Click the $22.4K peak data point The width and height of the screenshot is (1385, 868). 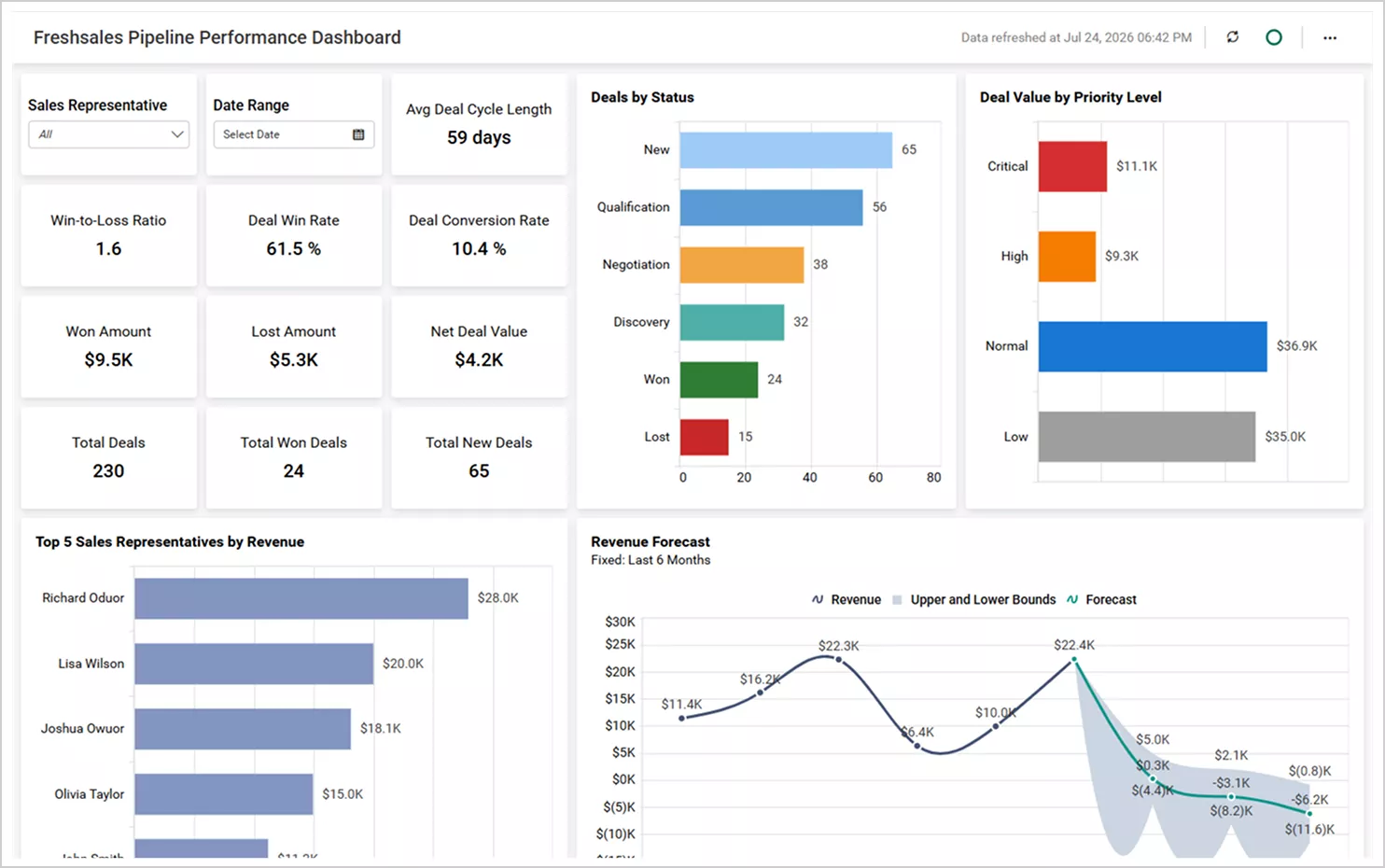[x=1074, y=660]
